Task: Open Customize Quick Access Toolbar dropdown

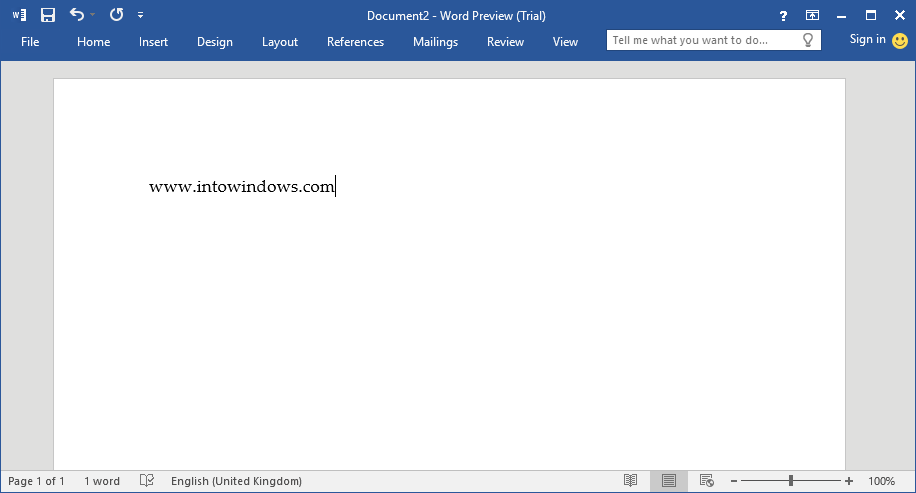Action: click(x=140, y=15)
